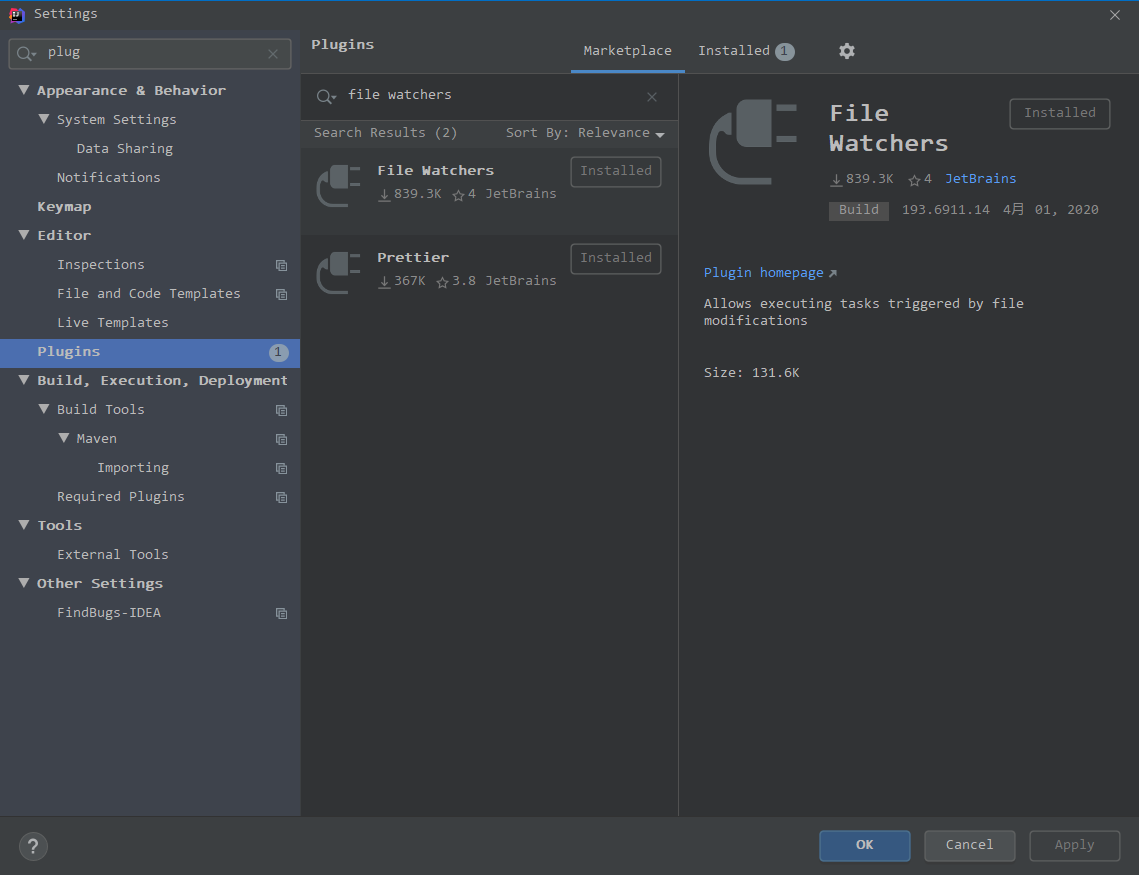Click project-level icon next to File and Code Templates
This screenshot has width=1139, height=875.
(x=282, y=295)
